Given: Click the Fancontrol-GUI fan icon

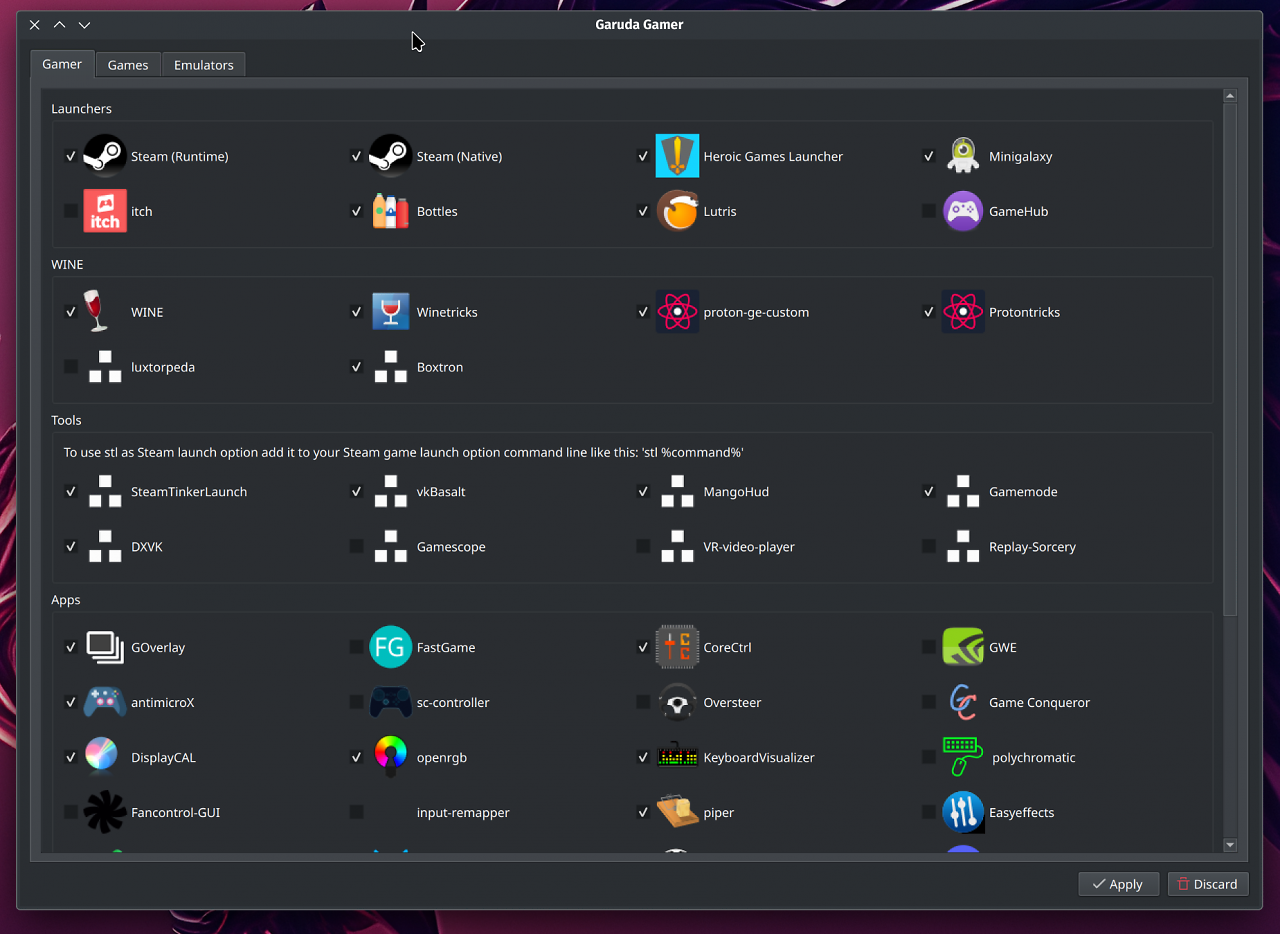Looking at the screenshot, I should [105, 812].
